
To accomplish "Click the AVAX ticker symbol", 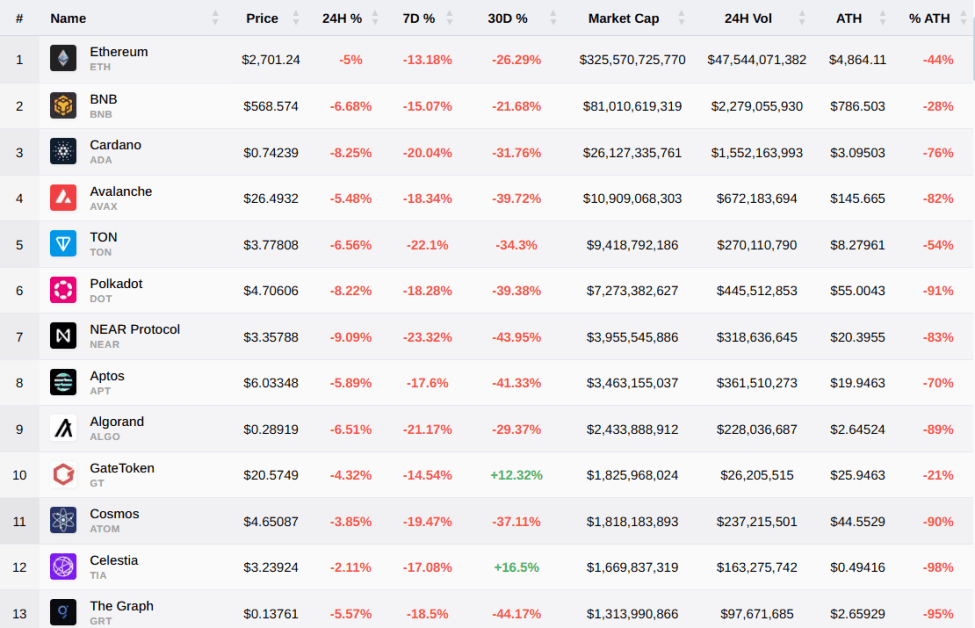I will click(103, 206).
